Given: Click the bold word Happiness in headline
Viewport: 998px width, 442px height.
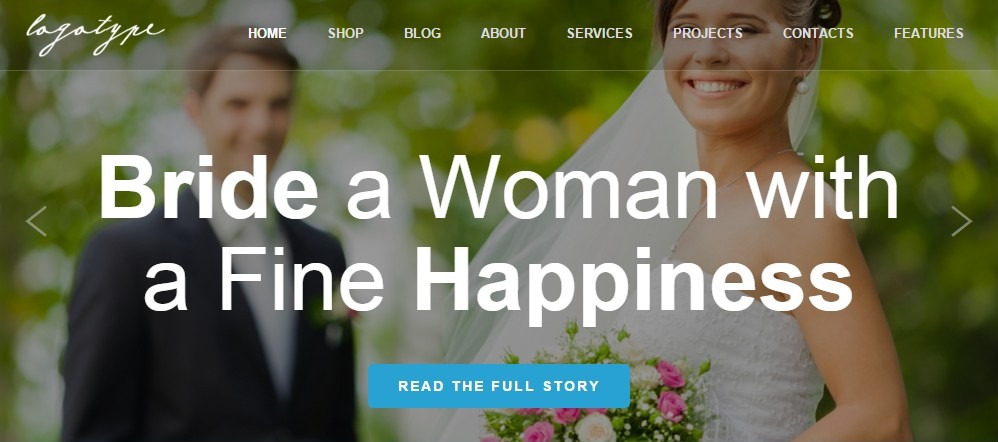Looking at the screenshot, I should click(633, 282).
